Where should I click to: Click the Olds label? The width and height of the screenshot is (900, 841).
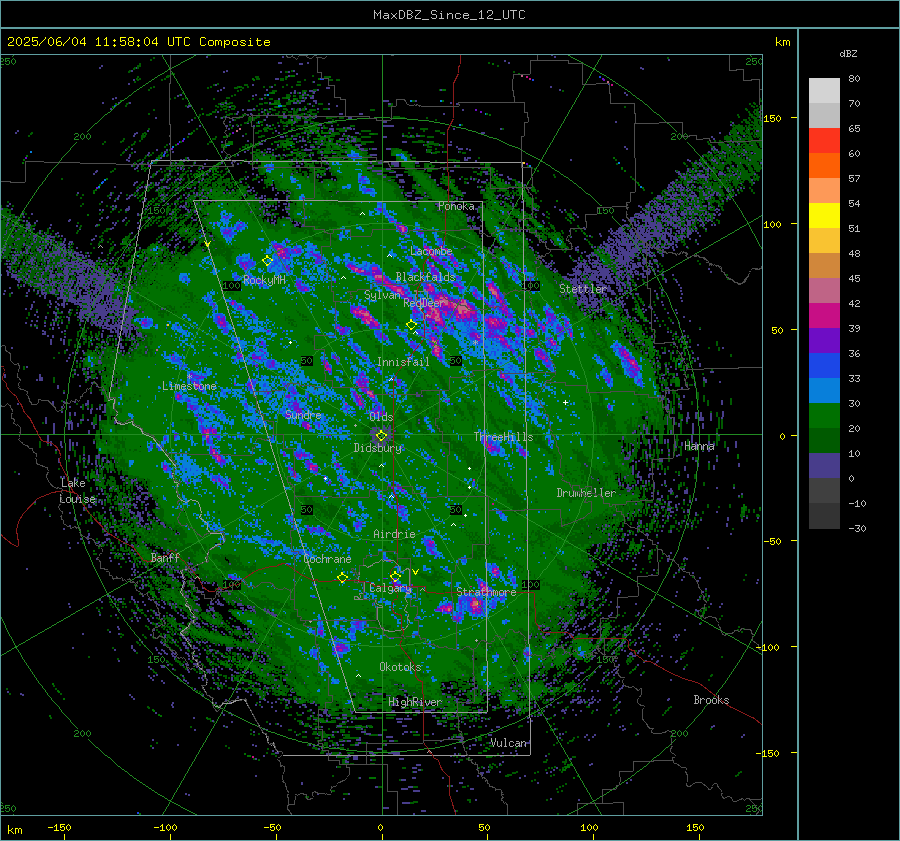pos(381,417)
